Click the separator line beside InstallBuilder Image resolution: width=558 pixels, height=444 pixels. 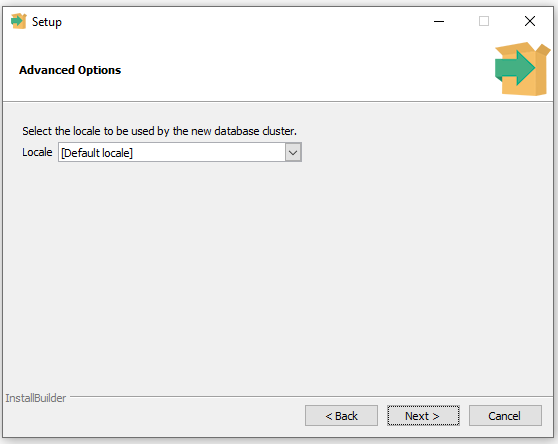pos(311,396)
